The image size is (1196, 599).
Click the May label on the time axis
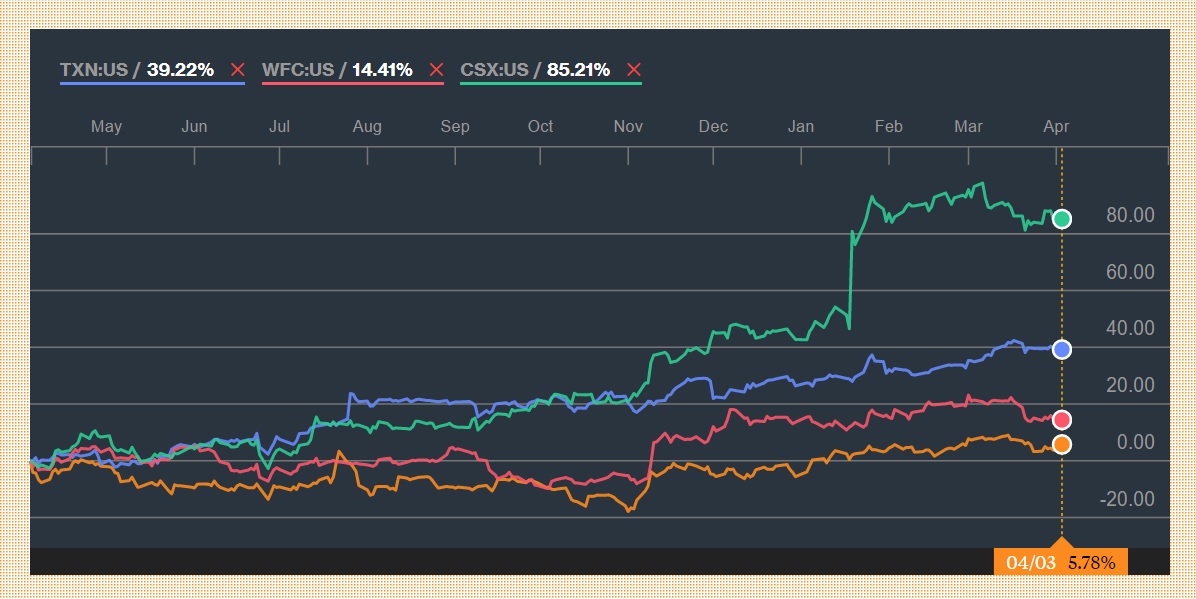pyautogui.click(x=106, y=126)
